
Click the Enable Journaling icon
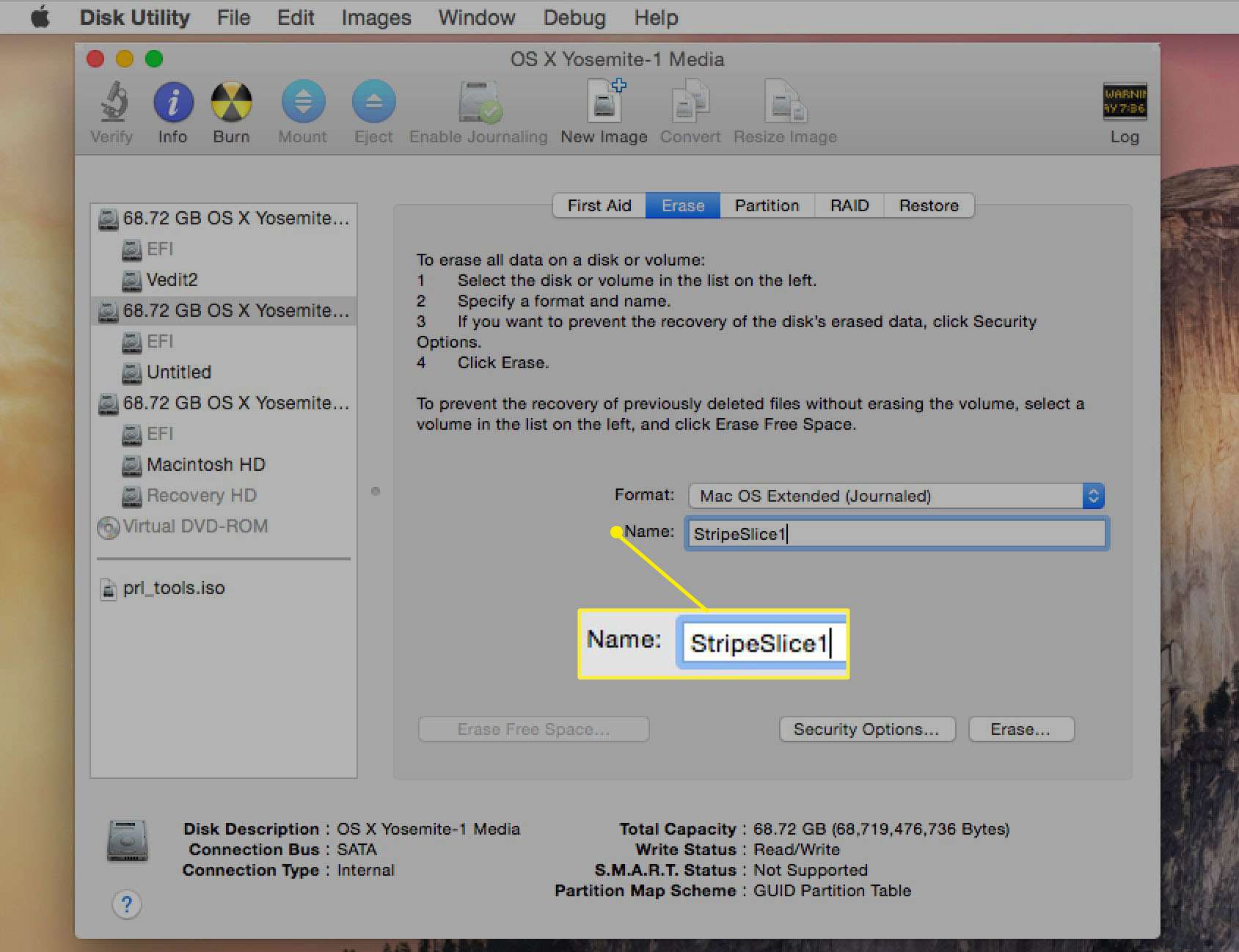click(479, 101)
